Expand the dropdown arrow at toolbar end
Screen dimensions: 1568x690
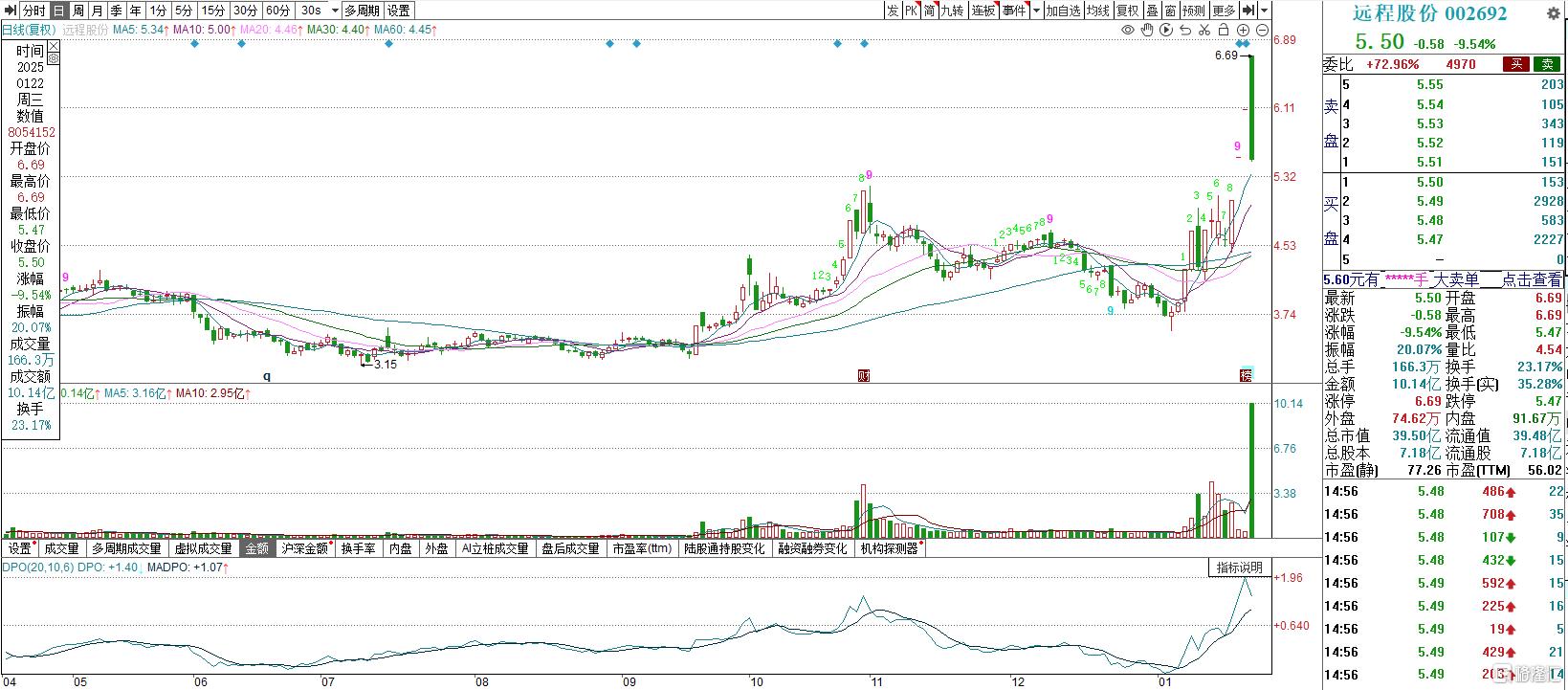pyautogui.click(x=1265, y=11)
